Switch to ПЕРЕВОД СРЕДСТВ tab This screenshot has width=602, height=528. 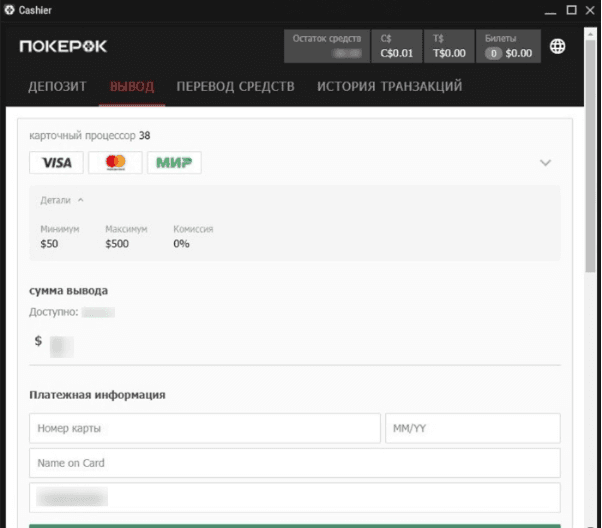(235, 86)
